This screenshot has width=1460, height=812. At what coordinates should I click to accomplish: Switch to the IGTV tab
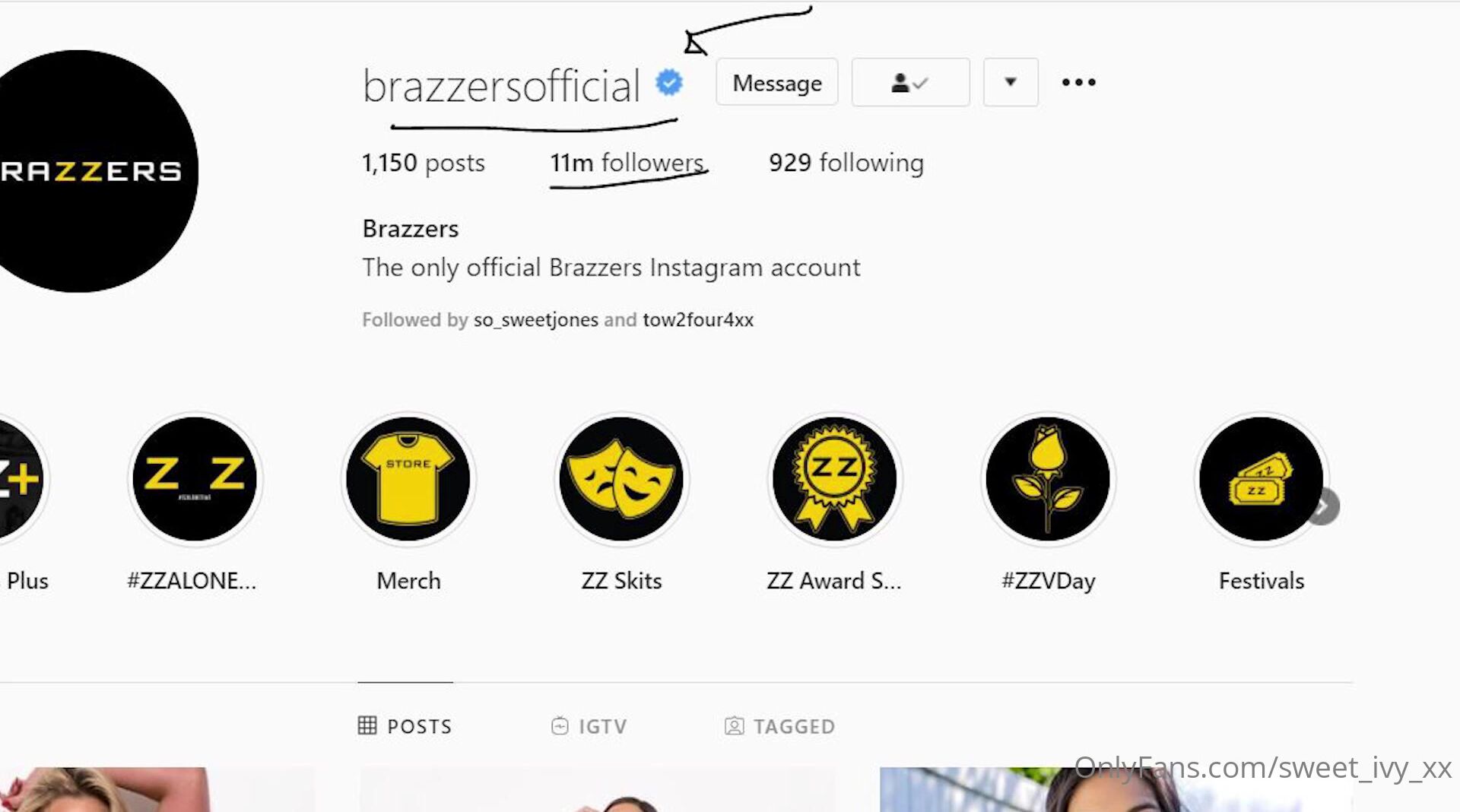(x=589, y=726)
